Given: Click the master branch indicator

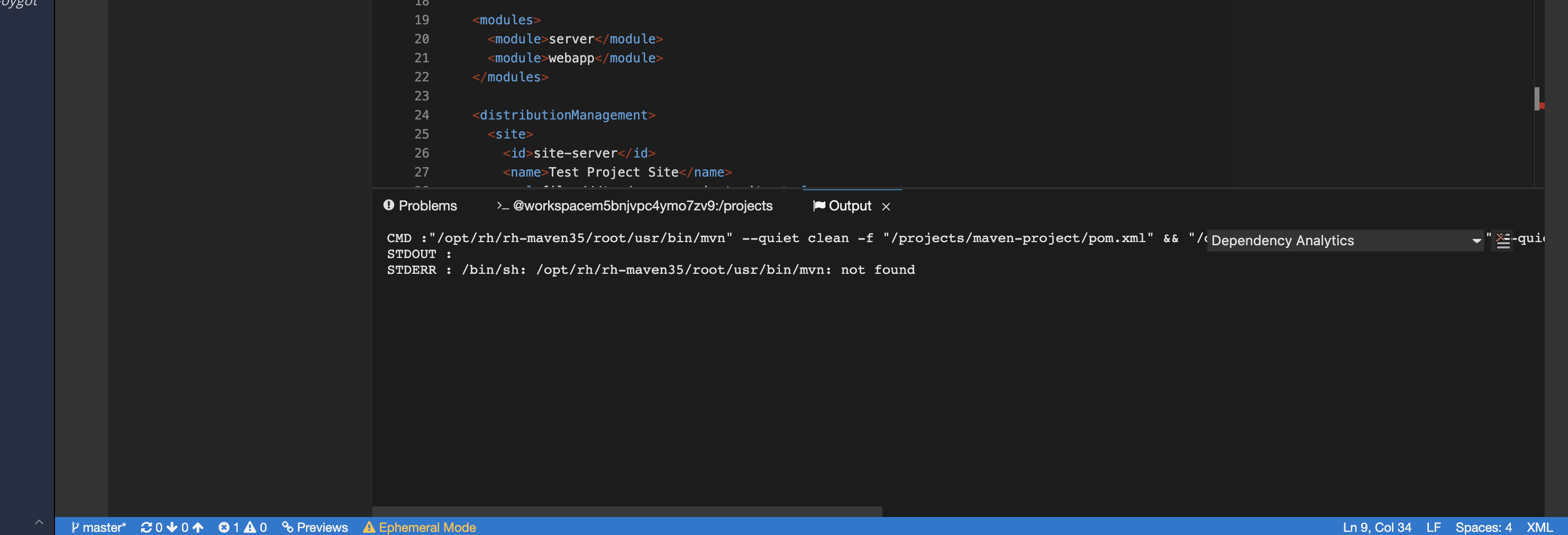Looking at the screenshot, I should pyautogui.click(x=98, y=527).
